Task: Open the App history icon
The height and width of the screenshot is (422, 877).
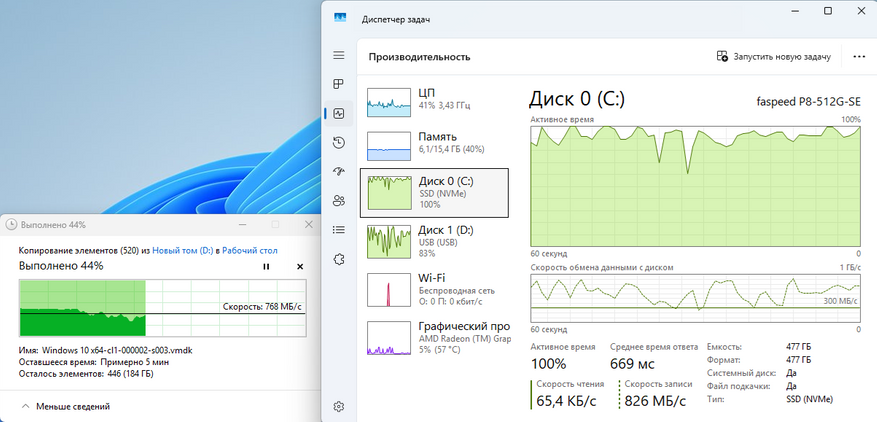Action: coord(338,143)
